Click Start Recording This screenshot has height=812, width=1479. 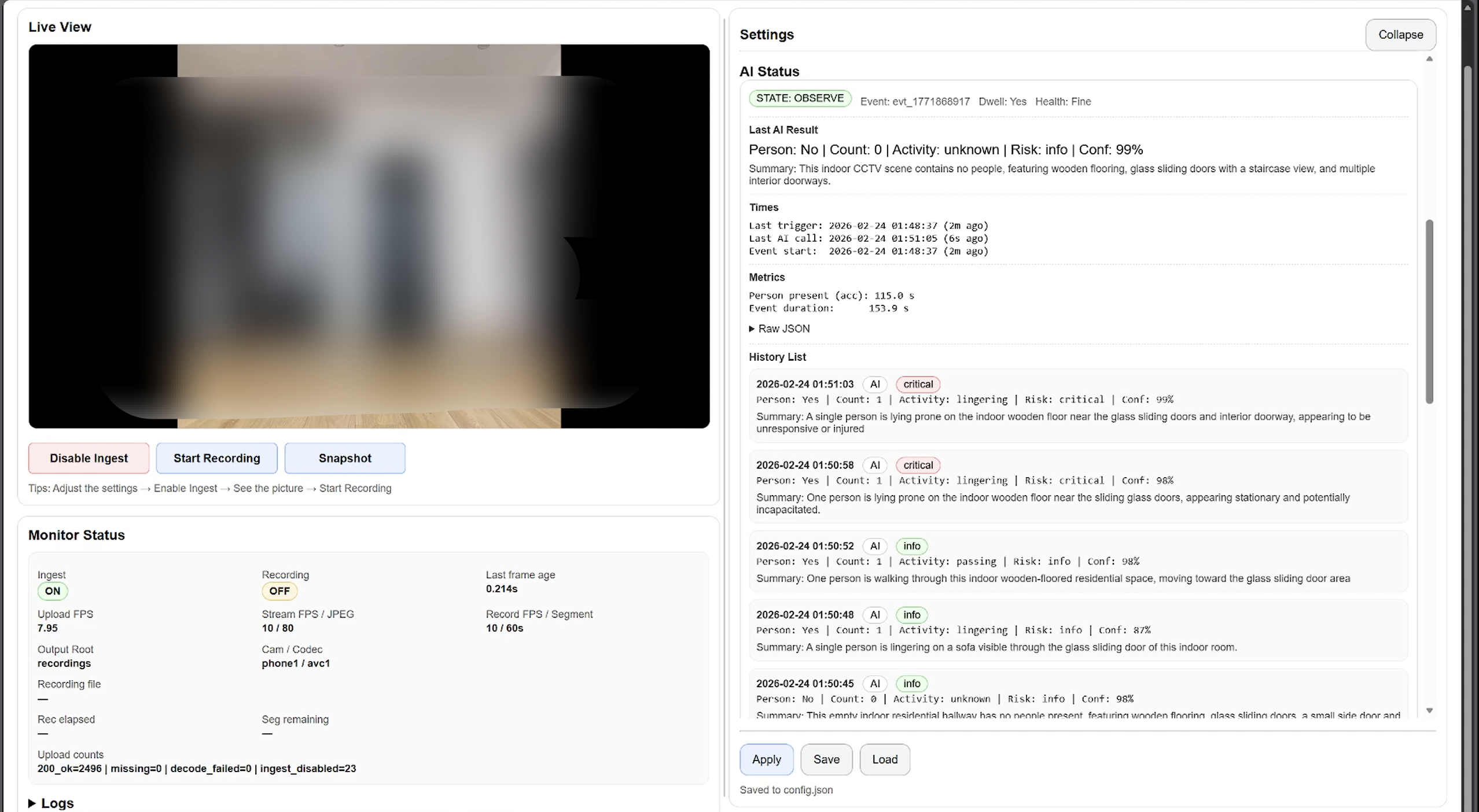click(216, 458)
